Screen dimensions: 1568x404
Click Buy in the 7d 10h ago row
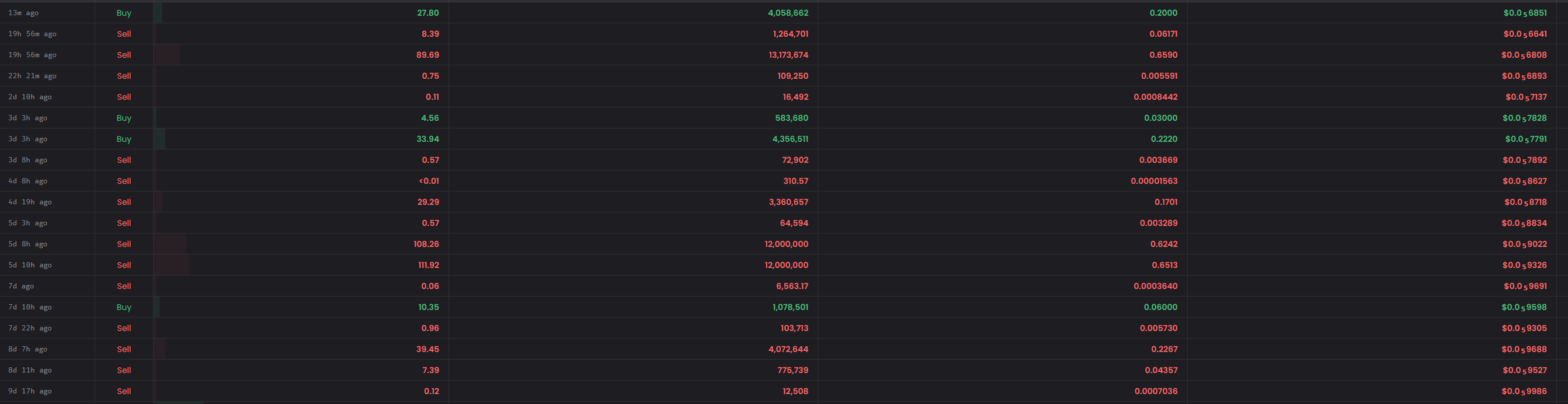124,307
